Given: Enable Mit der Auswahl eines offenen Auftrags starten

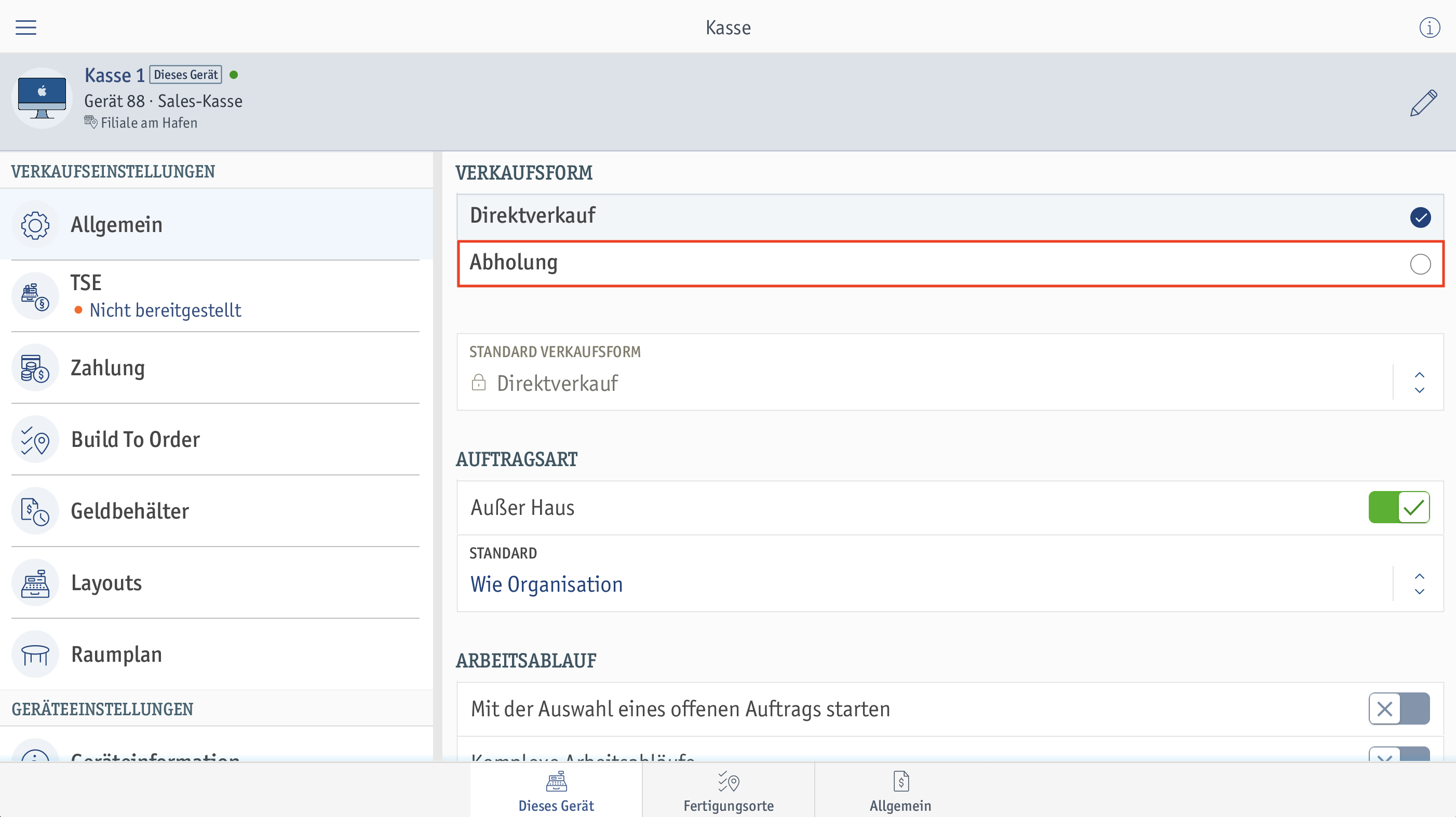Looking at the screenshot, I should click(x=1399, y=709).
